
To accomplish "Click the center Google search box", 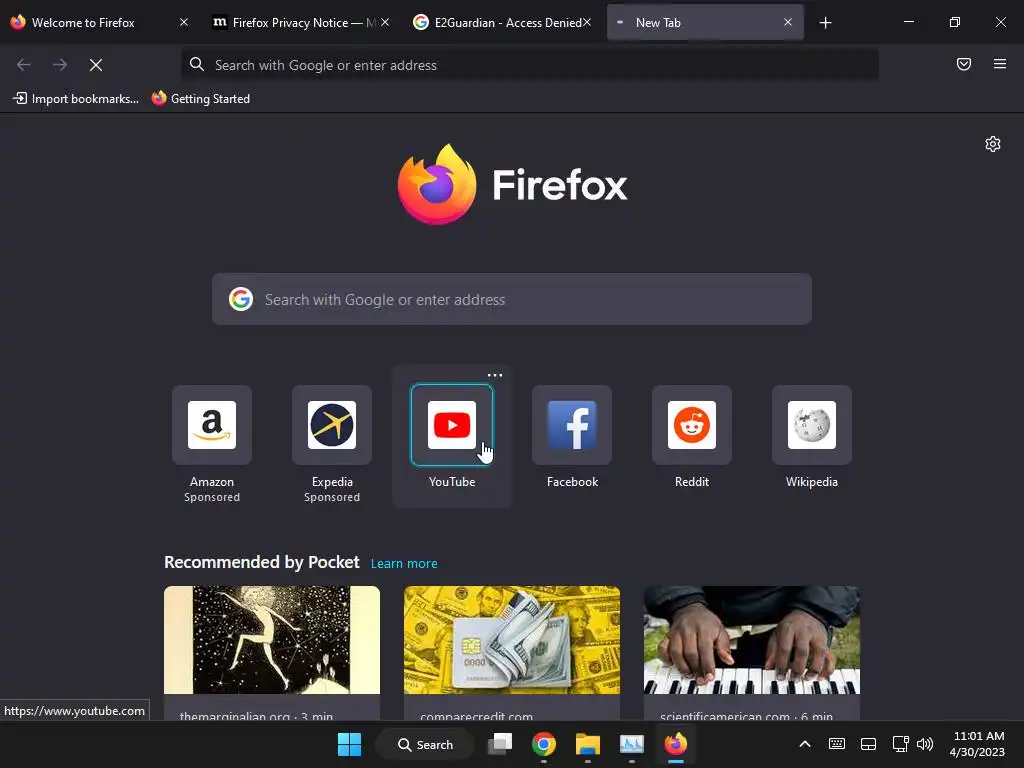I will coord(512,299).
